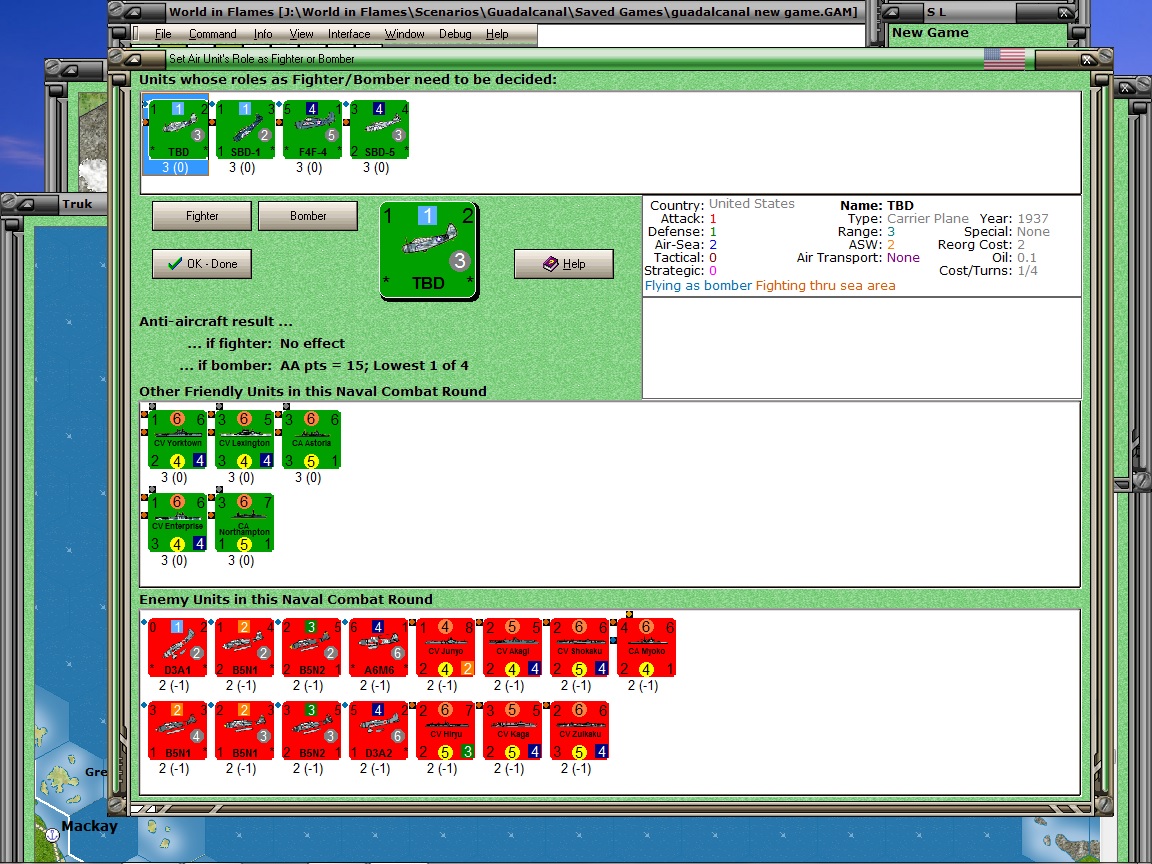Click the 'Flying as bomber' status text

(x=698, y=286)
